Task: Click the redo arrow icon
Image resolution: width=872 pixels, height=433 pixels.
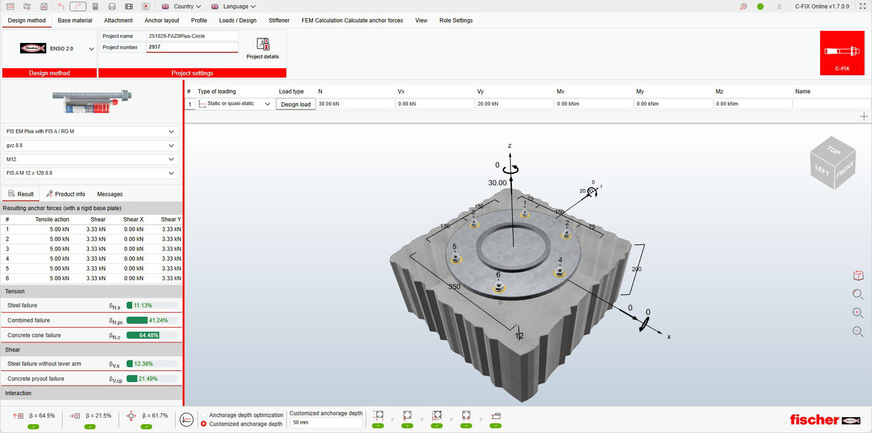Action: tap(77, 6)
